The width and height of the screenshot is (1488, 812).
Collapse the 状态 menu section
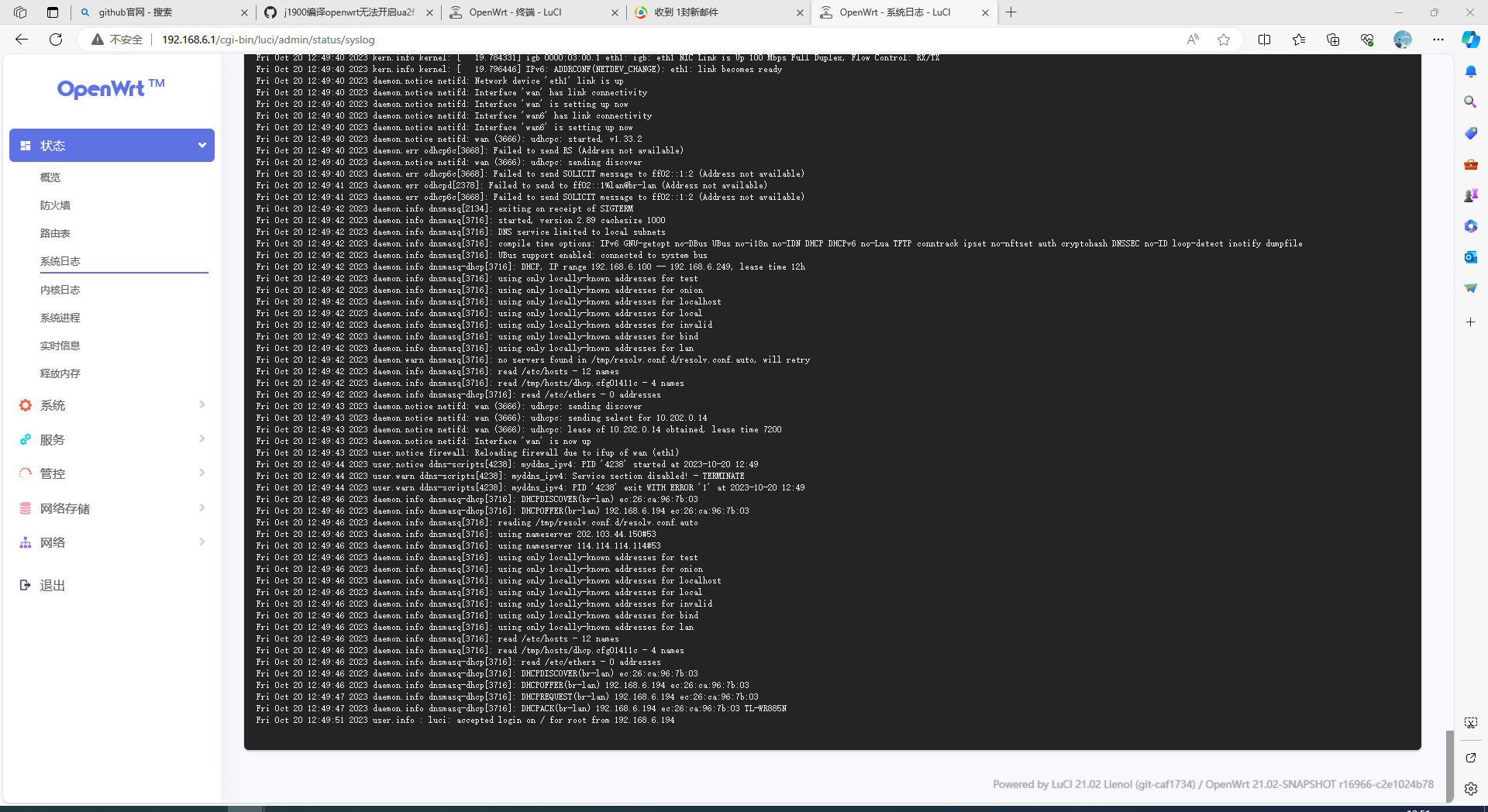[x=201, y=145]
